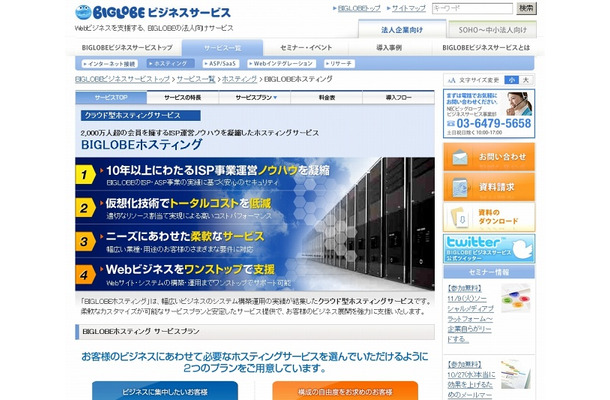
Task: Click the クラウド型ホスティングサービス label
Action: 141,116
